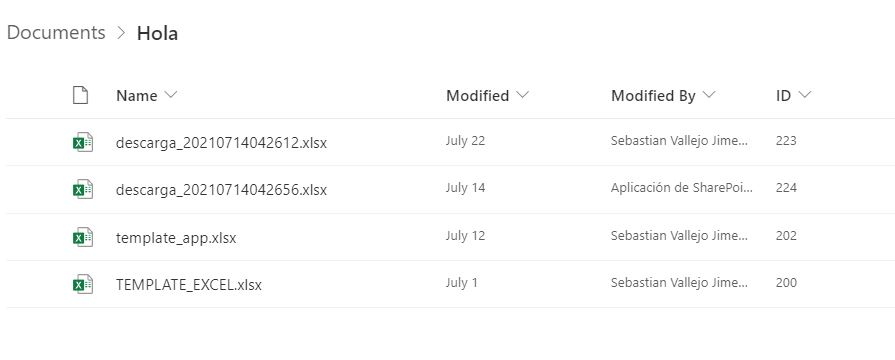Select the July 12 modified date cell
This screenshot has width=895, height=360.
[465, 235]
